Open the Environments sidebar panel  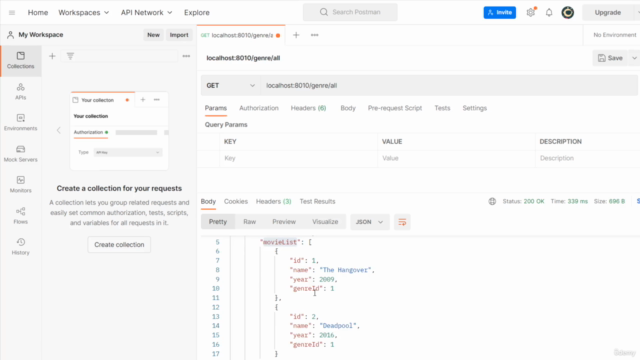[20, 122]
